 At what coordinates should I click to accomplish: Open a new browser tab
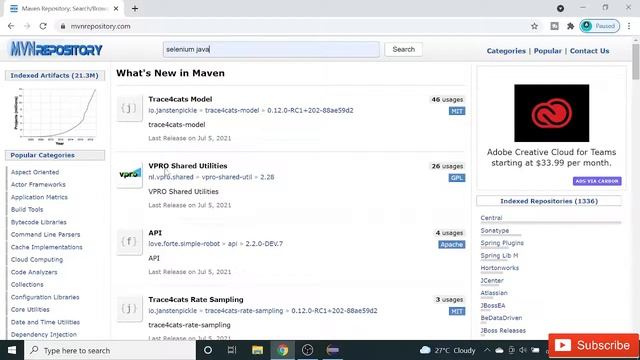pos(135,8)
